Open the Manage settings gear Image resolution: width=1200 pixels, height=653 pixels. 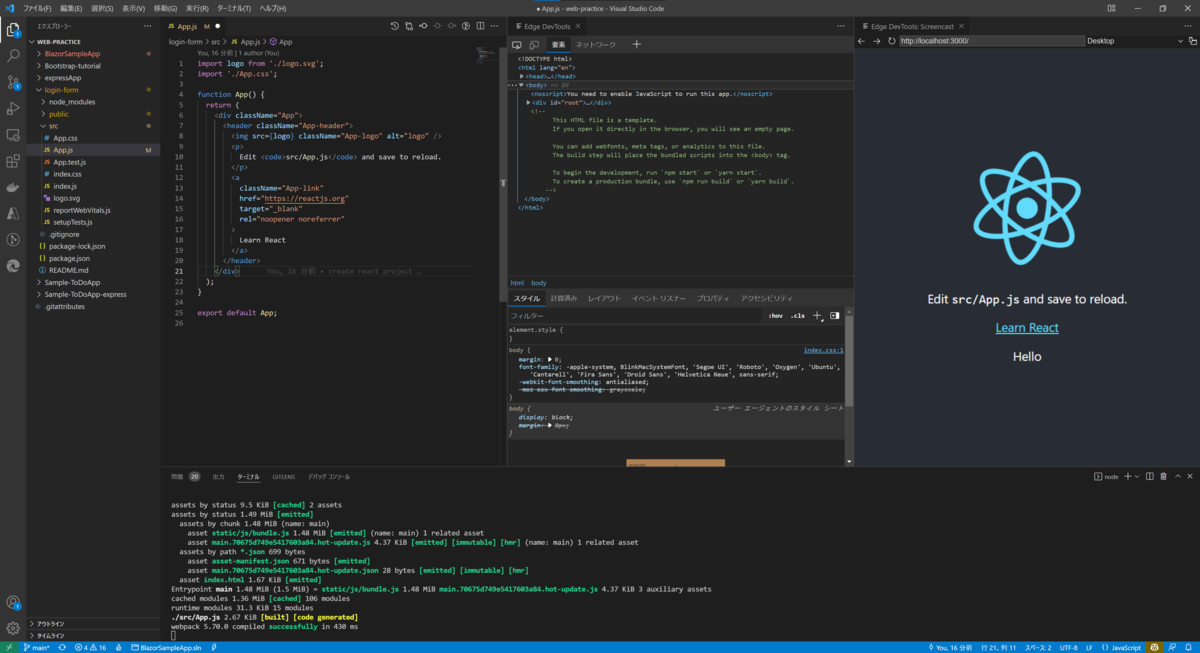[x=13, y=628]
